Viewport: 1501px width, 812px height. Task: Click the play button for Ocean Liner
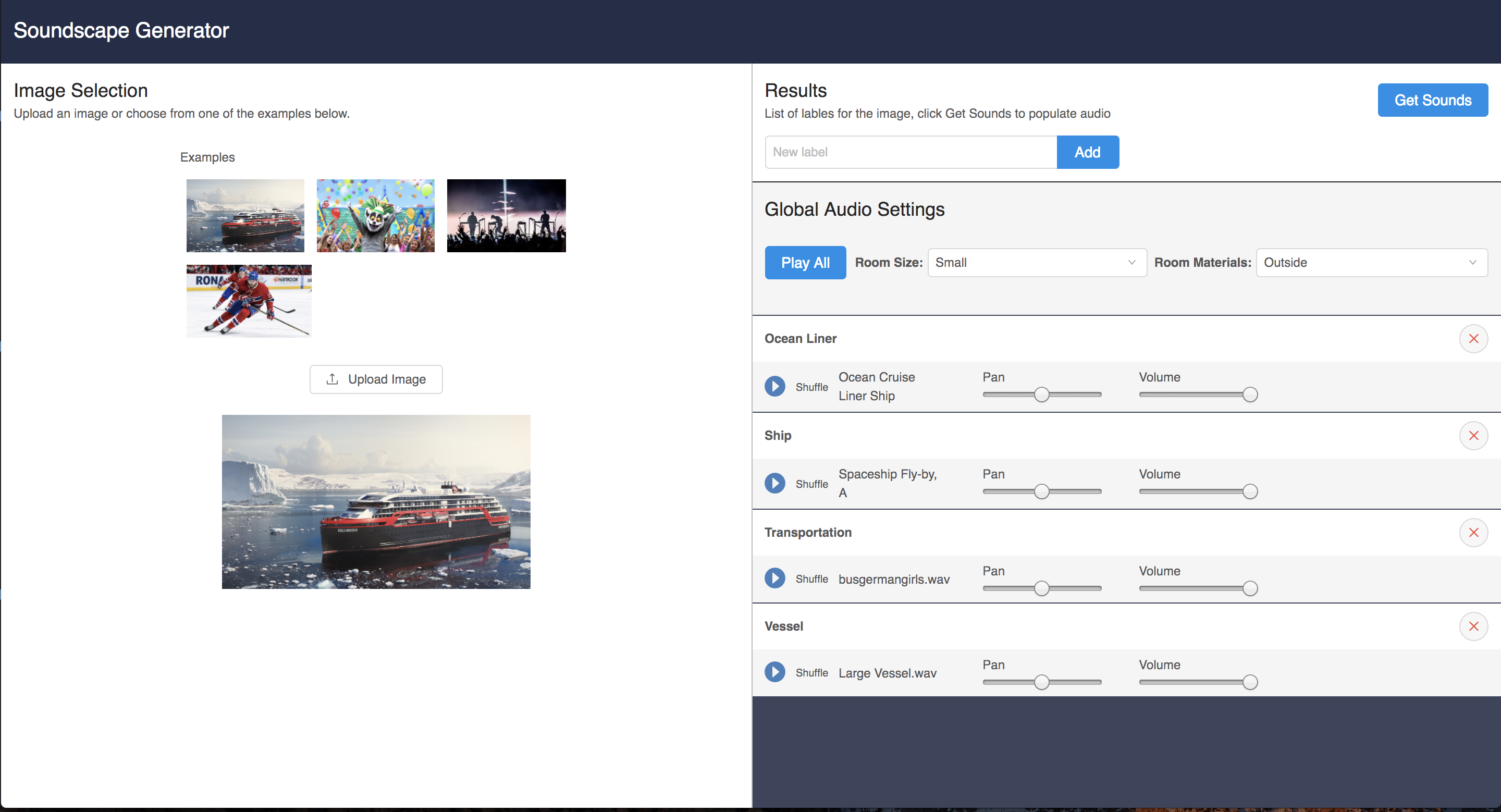[777, 386]
